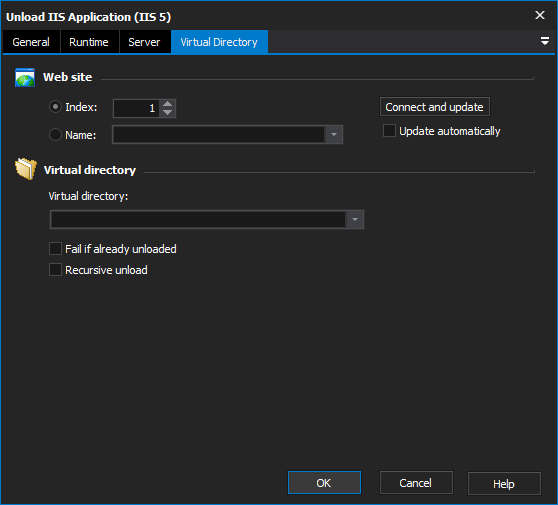Select the Name radio button
This screenshot has height=505, width=558.
click(55, 135)
